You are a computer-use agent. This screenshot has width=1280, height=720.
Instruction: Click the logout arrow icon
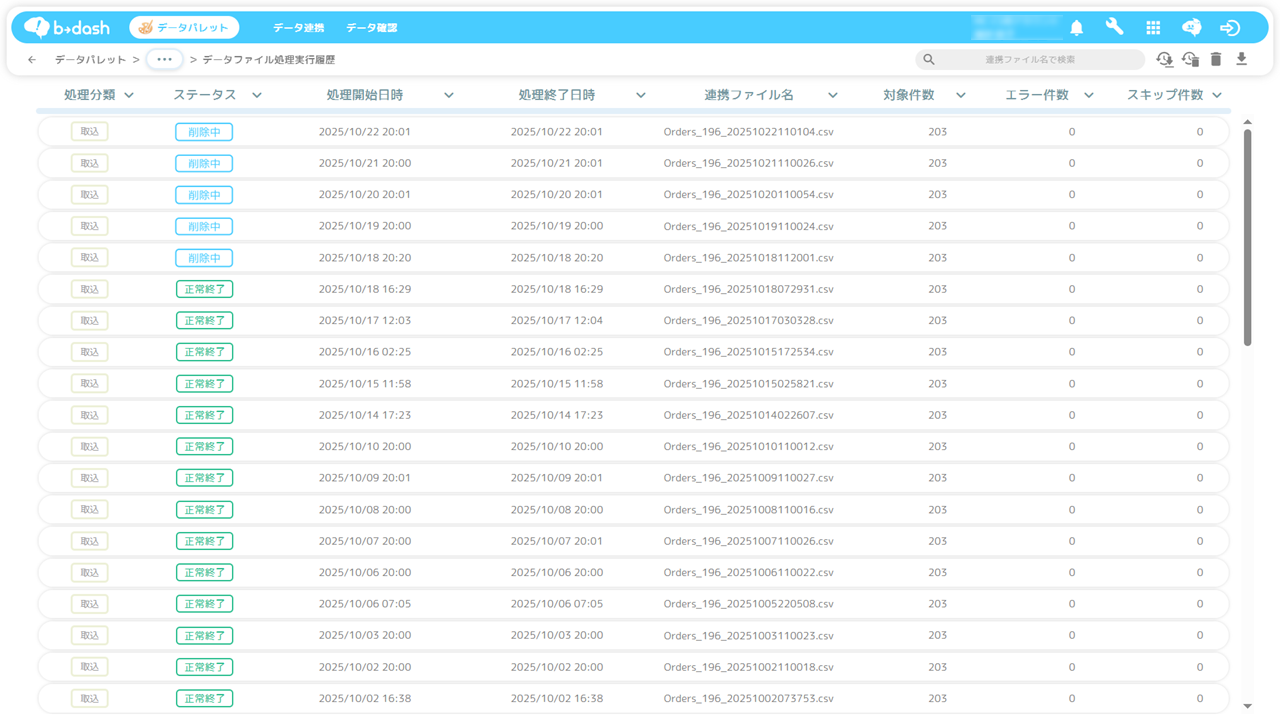1230,28
